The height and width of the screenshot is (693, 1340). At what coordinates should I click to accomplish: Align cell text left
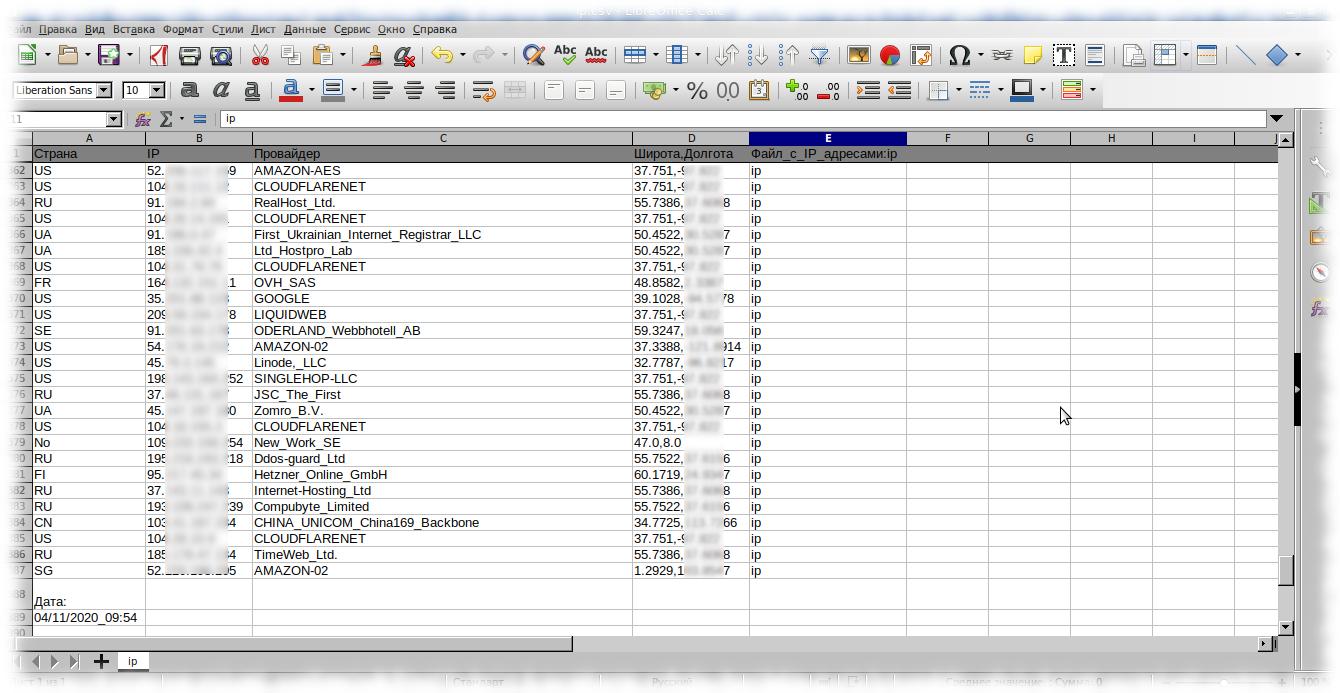(382, 90)
